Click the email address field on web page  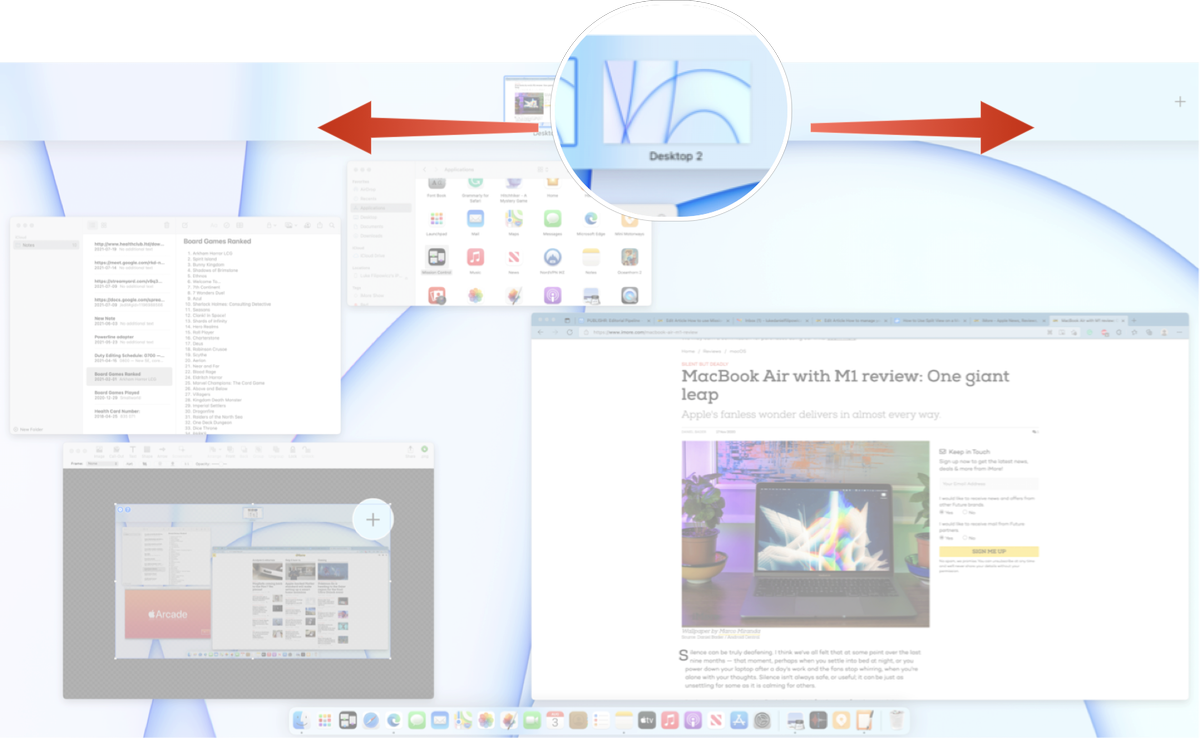click(989, 483)
